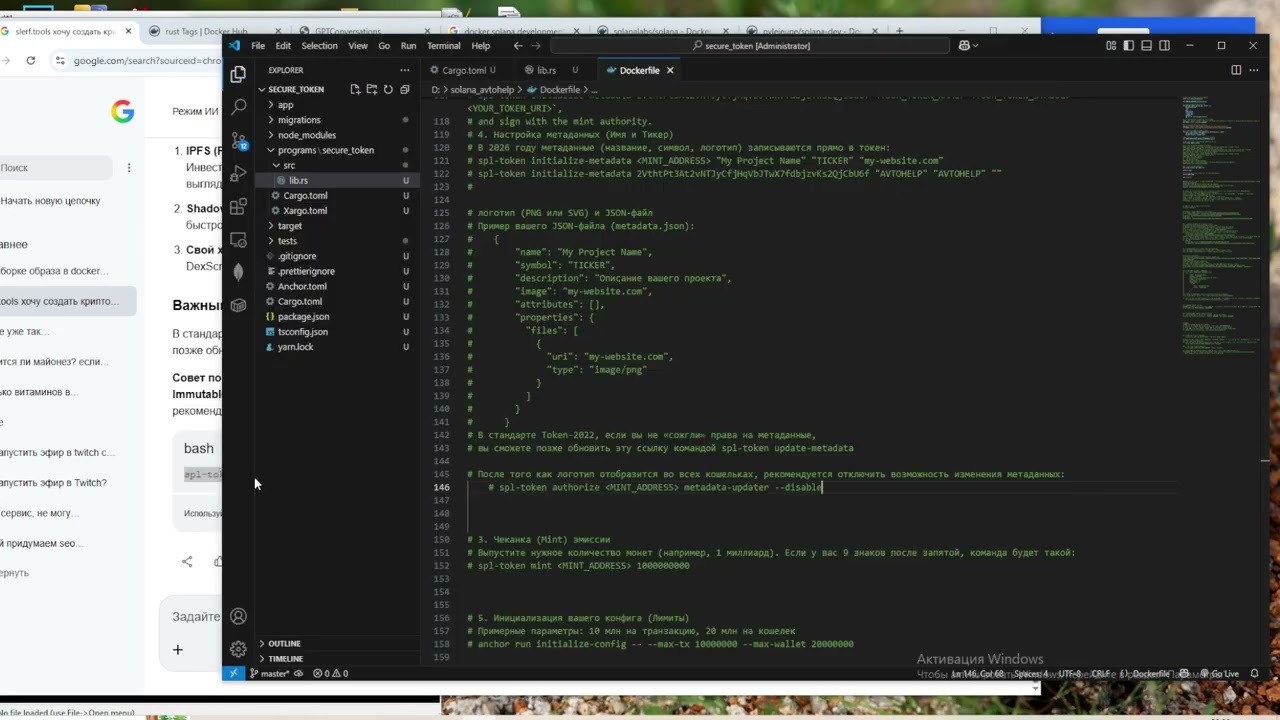Collapse the SECURE_TOKEN root section
Image resolution: width=1280 pixels, height=720 pixels.
click(296, 89)
